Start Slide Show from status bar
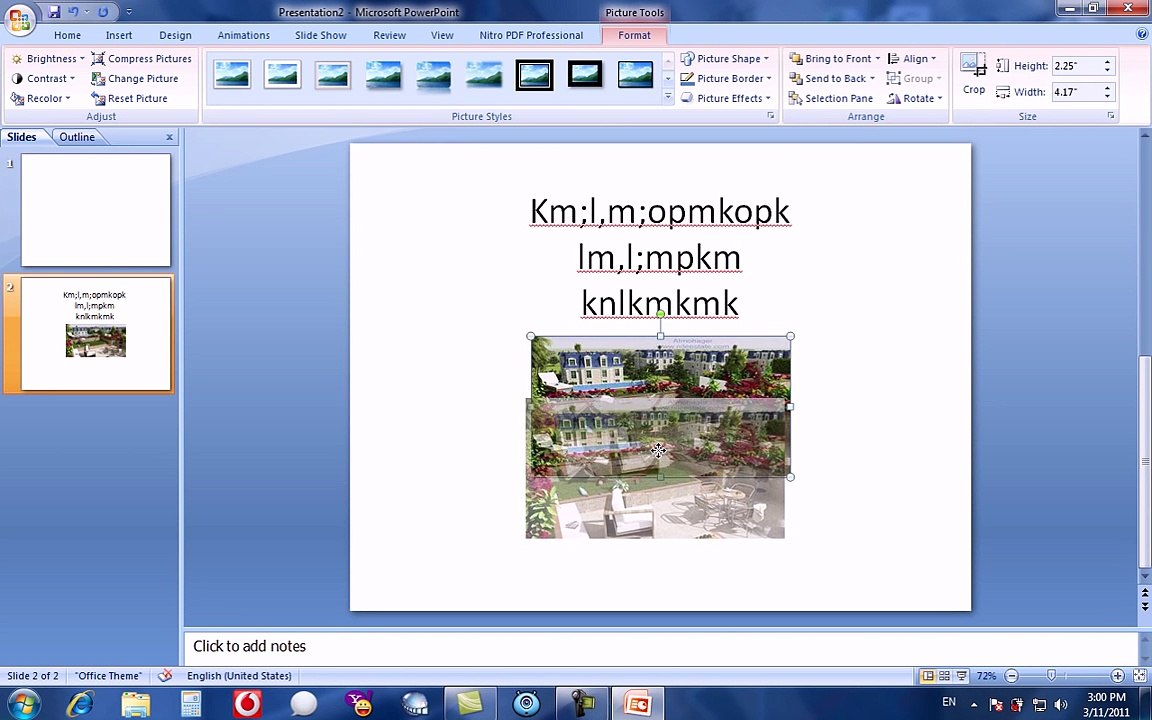The image size is (1152, 720). coord(961,676)
